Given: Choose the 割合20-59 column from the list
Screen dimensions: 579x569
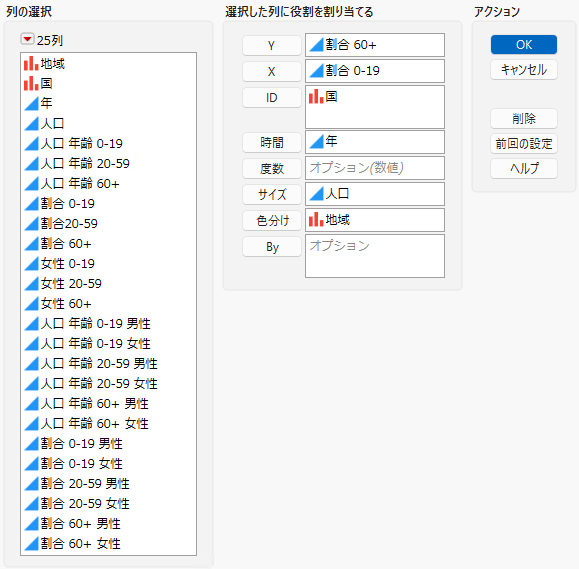Looking at the screenshot, I should pos(108,223).
